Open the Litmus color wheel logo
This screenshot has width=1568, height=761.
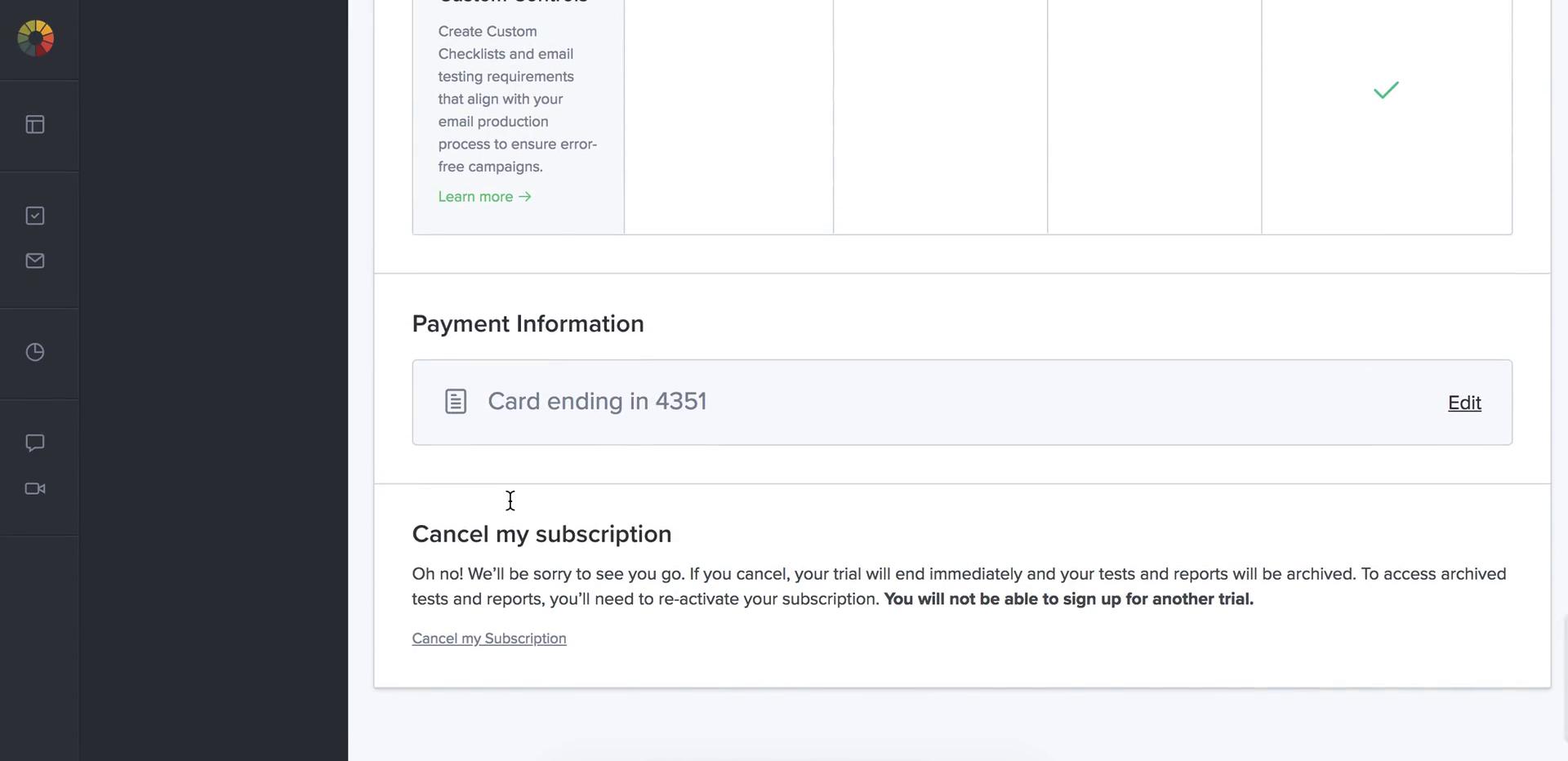pyautogui.click(x=34, y=38)
